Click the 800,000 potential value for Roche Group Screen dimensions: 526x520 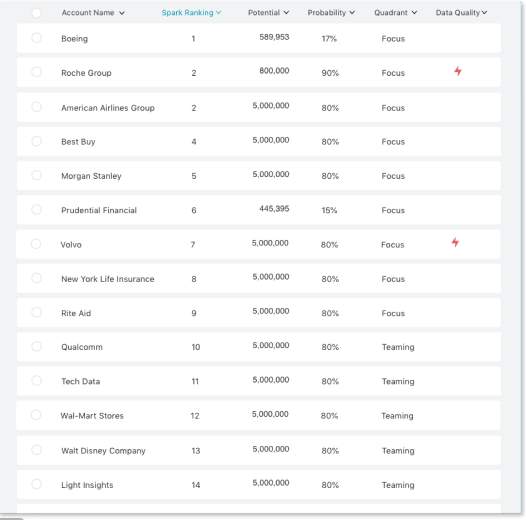[x=274, y=71]
